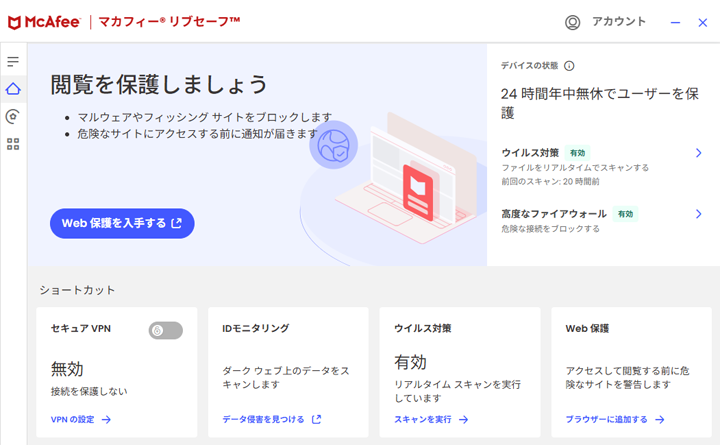Go to the Home icon in sidebar
This screenshot has height=445, width=720.
pos(13,89)
